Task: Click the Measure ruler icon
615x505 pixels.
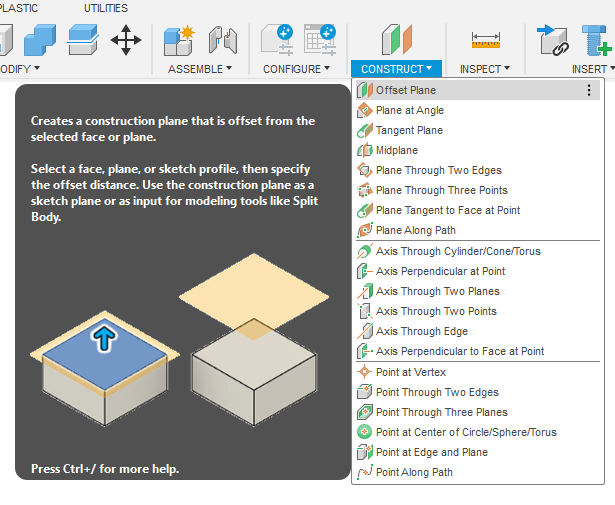Action: tap(486, 40)
